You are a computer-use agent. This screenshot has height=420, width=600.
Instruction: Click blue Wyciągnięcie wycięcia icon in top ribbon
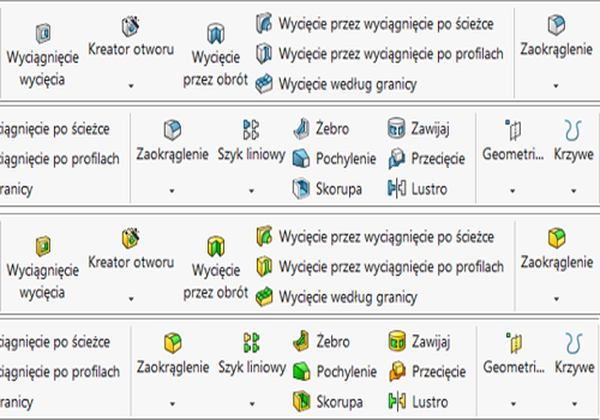point(43,33)
